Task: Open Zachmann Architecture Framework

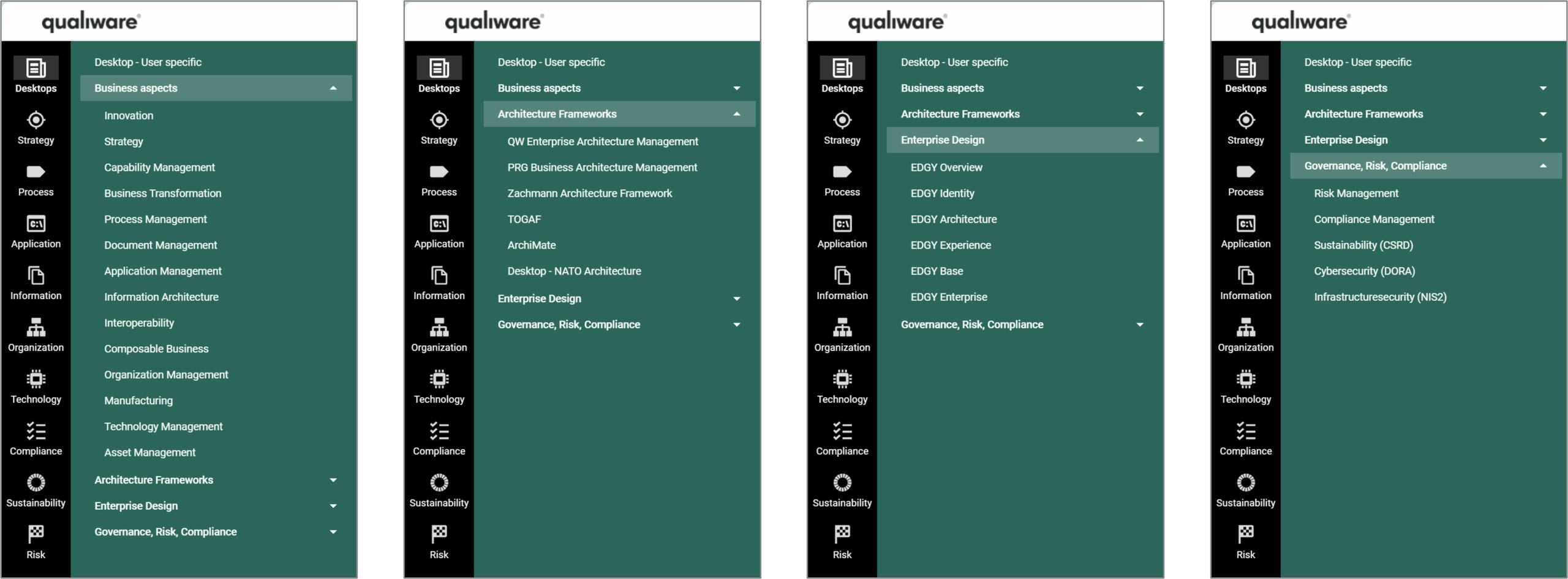Action: point(589,194)
